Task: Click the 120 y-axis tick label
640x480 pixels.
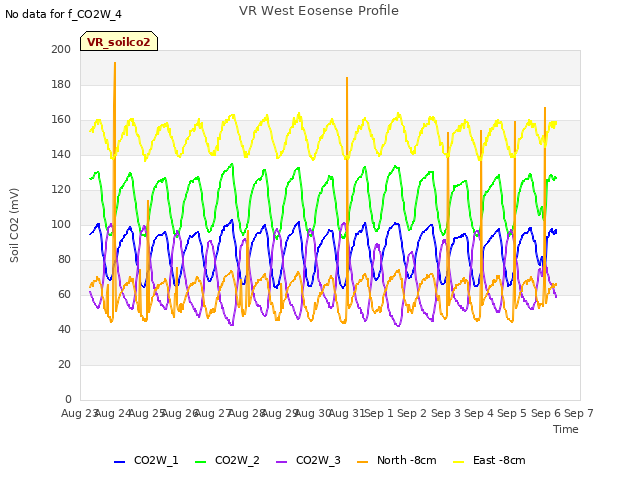Action: coord(61,189)
